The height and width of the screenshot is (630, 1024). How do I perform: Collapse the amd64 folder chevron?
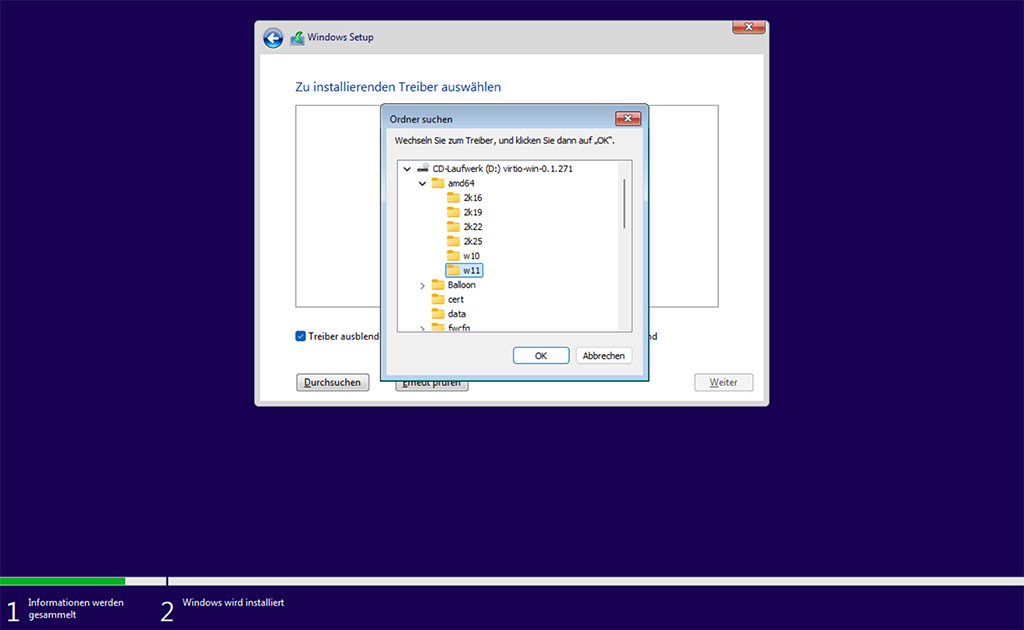(423, 183)
